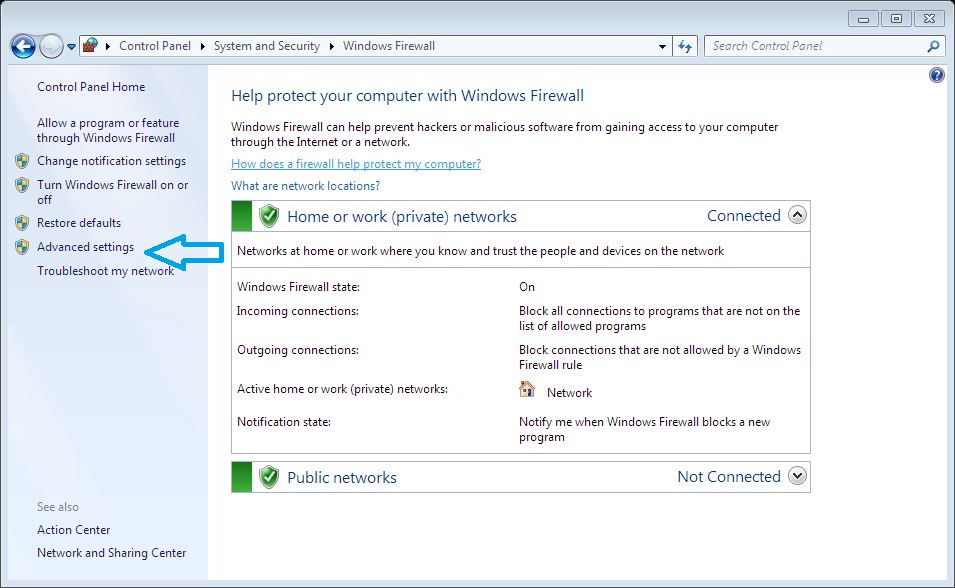Maximize the Windows Firewall window

point(896,19)
